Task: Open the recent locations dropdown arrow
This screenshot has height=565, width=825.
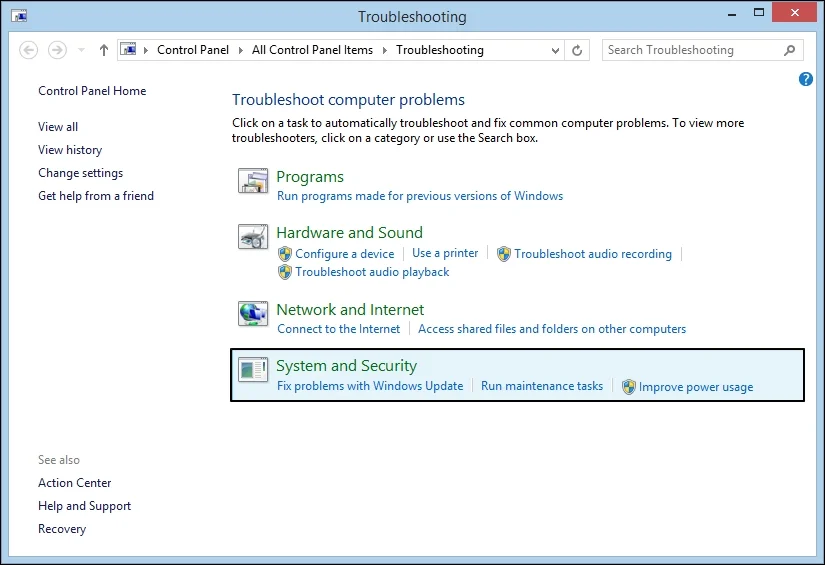Action: tap(81, 51)
